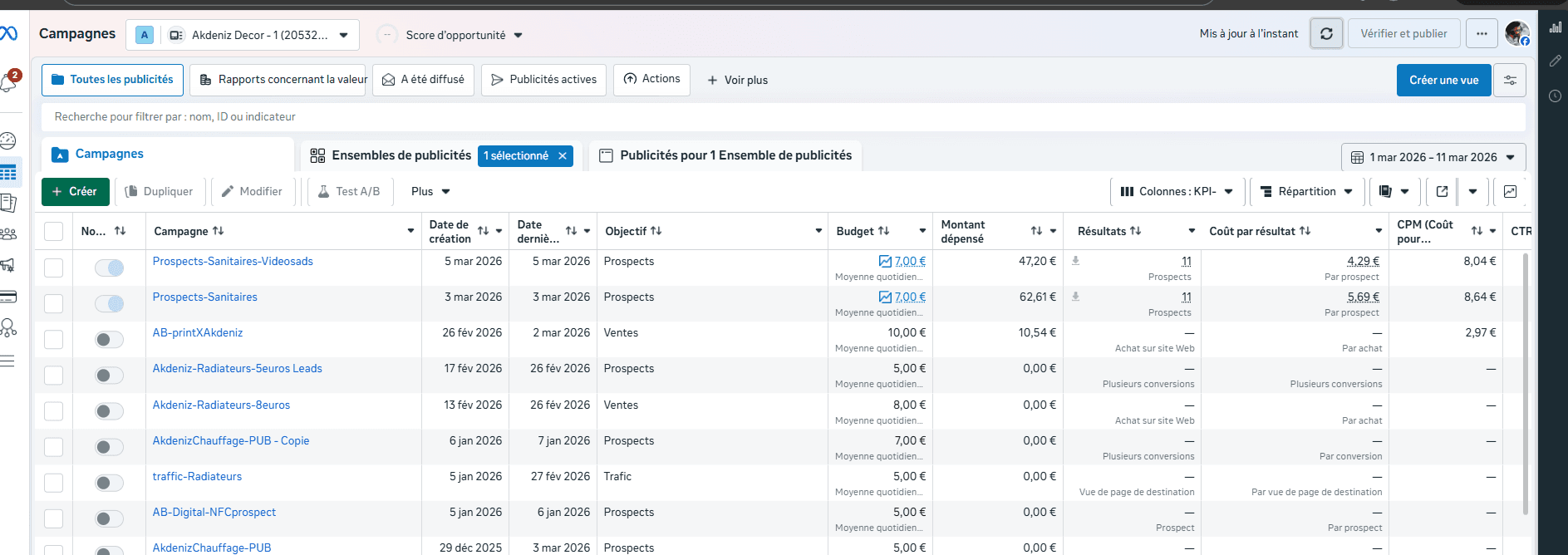Click the search filter input field
1568x555 pixels.
pos(783,117)
